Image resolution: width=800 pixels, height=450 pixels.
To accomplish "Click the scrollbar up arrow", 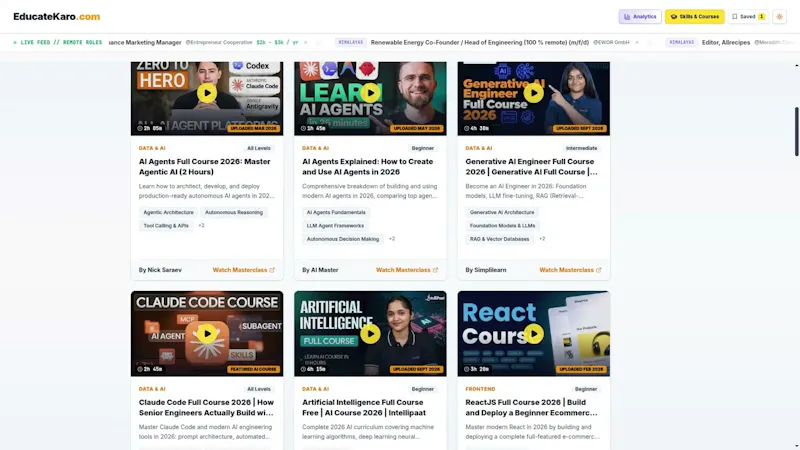I will [x=796, y=66].
